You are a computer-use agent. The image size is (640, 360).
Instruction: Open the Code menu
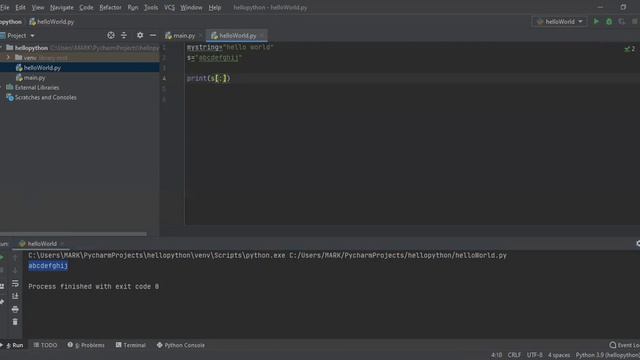[86, 7]
